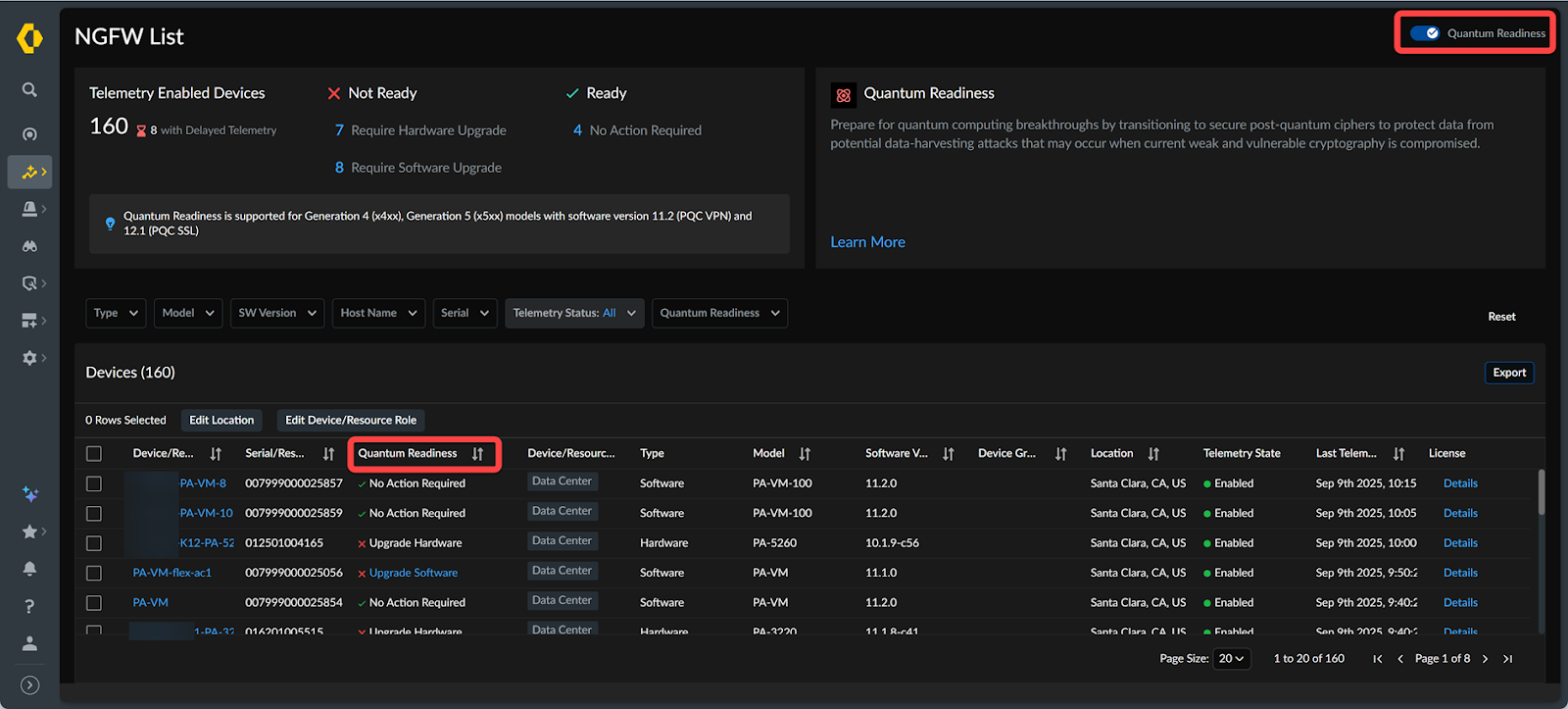Image resolution: width=1568 pixels, height=709 pixels.
Task: Click the device table vertical scrollbar
Action: pyautogui.click(x=1541, y=492)
